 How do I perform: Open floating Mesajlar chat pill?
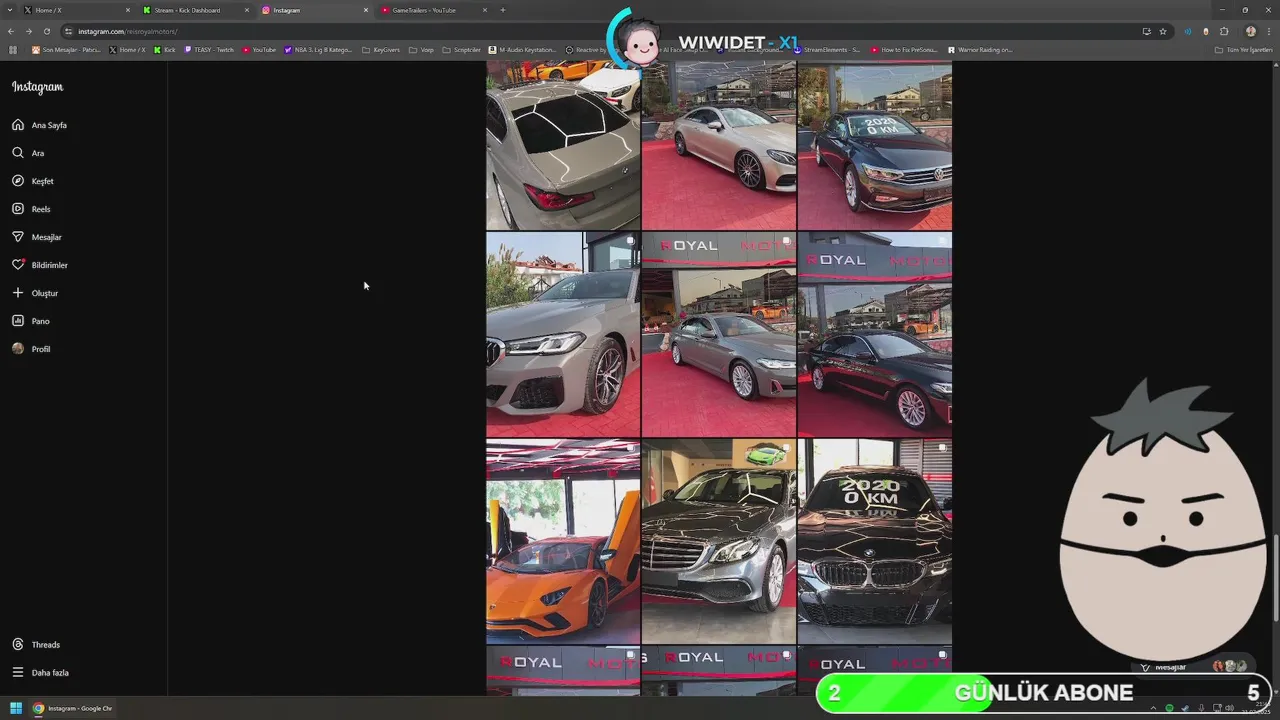click(x=1194, y=666)
